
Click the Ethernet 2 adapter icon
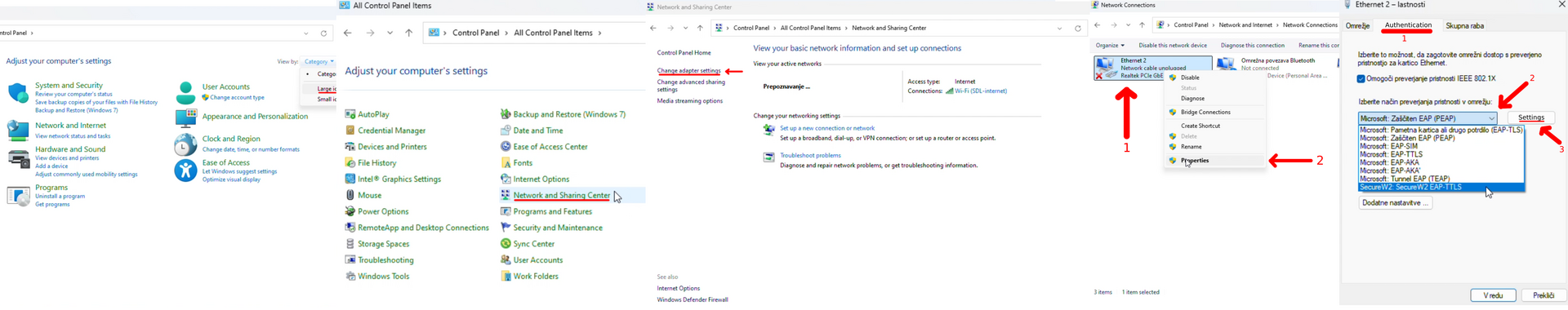pos(1106,68)
